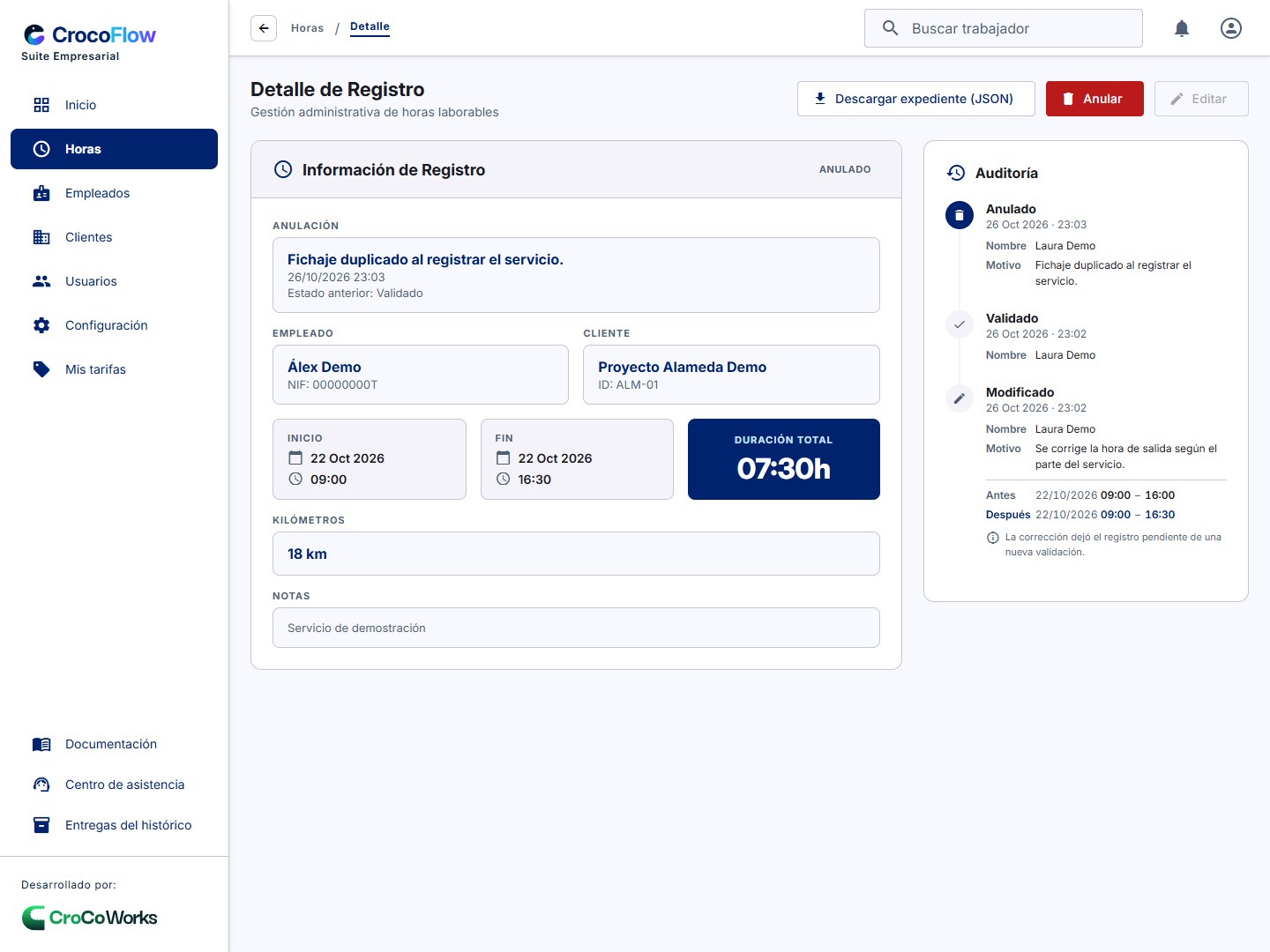
Task: Click the Documentación book icon
Action: (41, 744)
